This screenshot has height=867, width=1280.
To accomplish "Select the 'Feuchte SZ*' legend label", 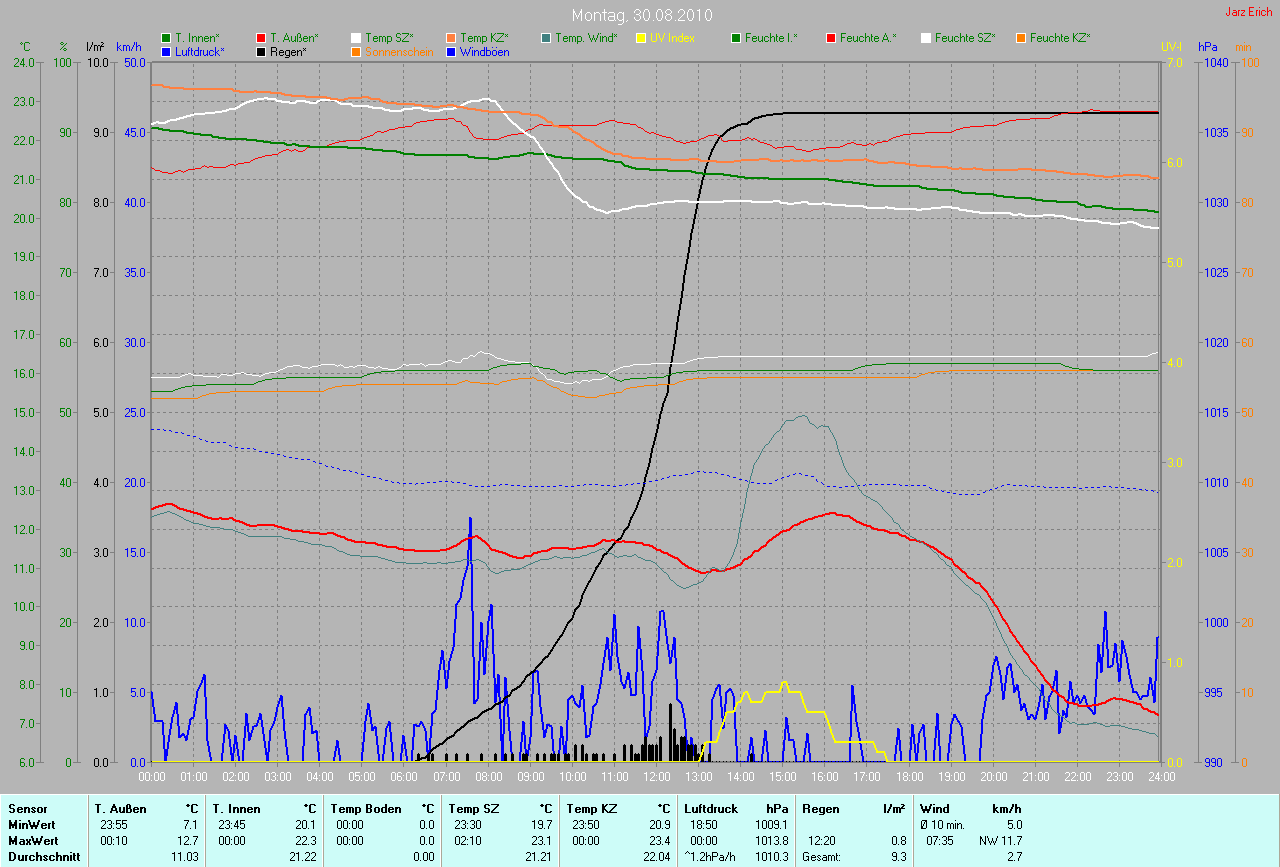I will click(x=965, y=38).
